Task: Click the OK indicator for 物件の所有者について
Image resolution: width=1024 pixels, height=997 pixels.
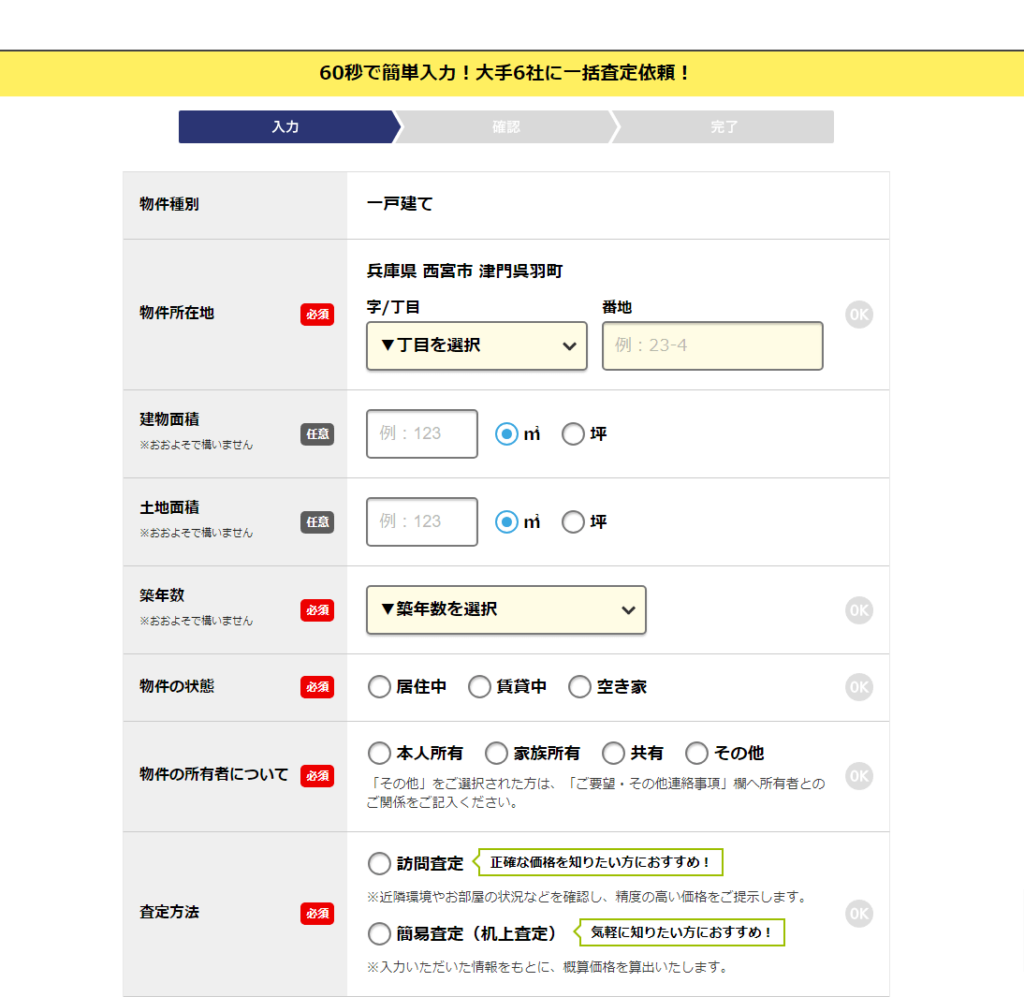Action: point(859,776)
